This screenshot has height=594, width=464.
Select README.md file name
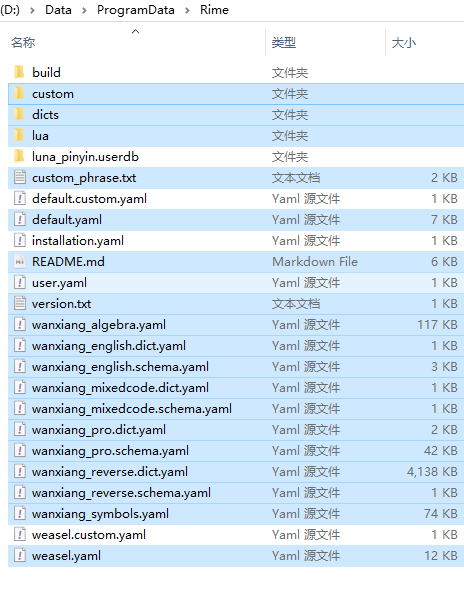[x=68, y=262]
